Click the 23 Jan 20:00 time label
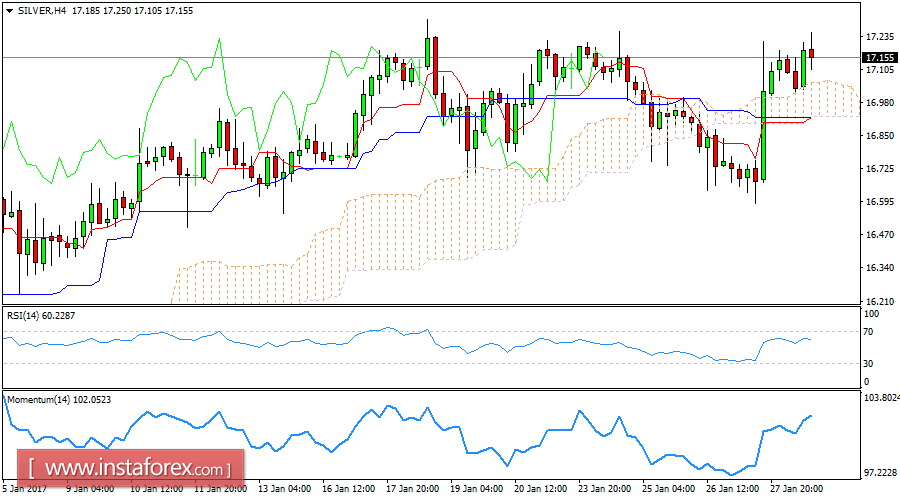This screenshot has height=500, width=900. [604, 489]
